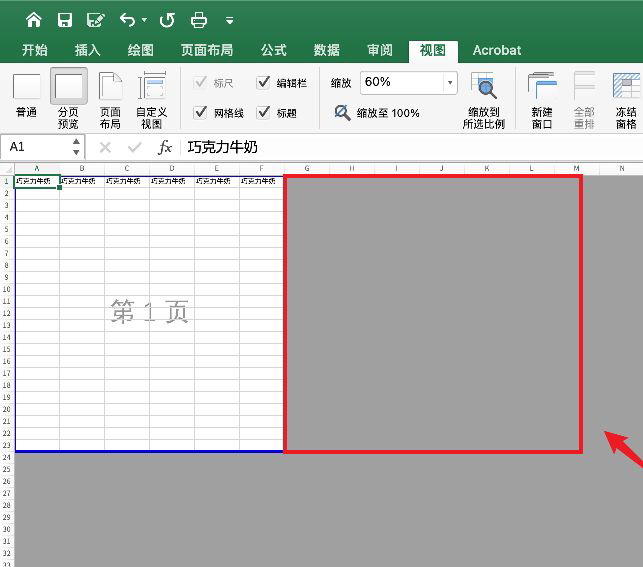Image resolution: width=643 pixels, height=567 pixels.
Task: Click the Home icon in quick access toolbar
Action: pos(33,20)
